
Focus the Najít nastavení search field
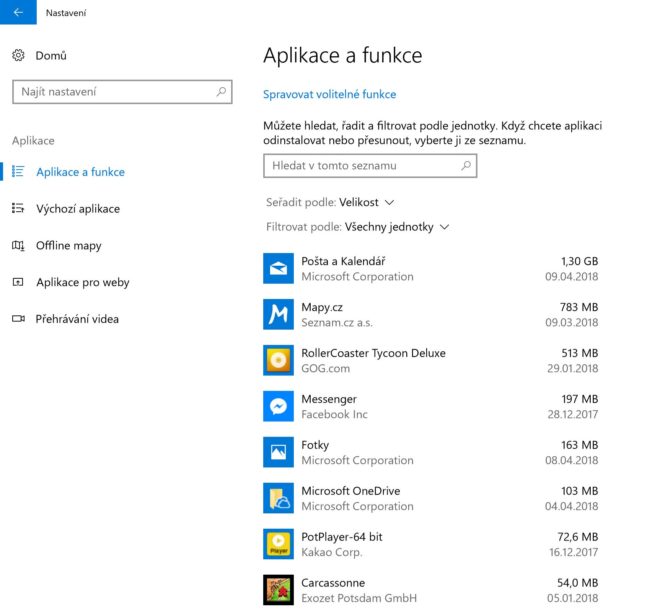(x=122, y=92)
